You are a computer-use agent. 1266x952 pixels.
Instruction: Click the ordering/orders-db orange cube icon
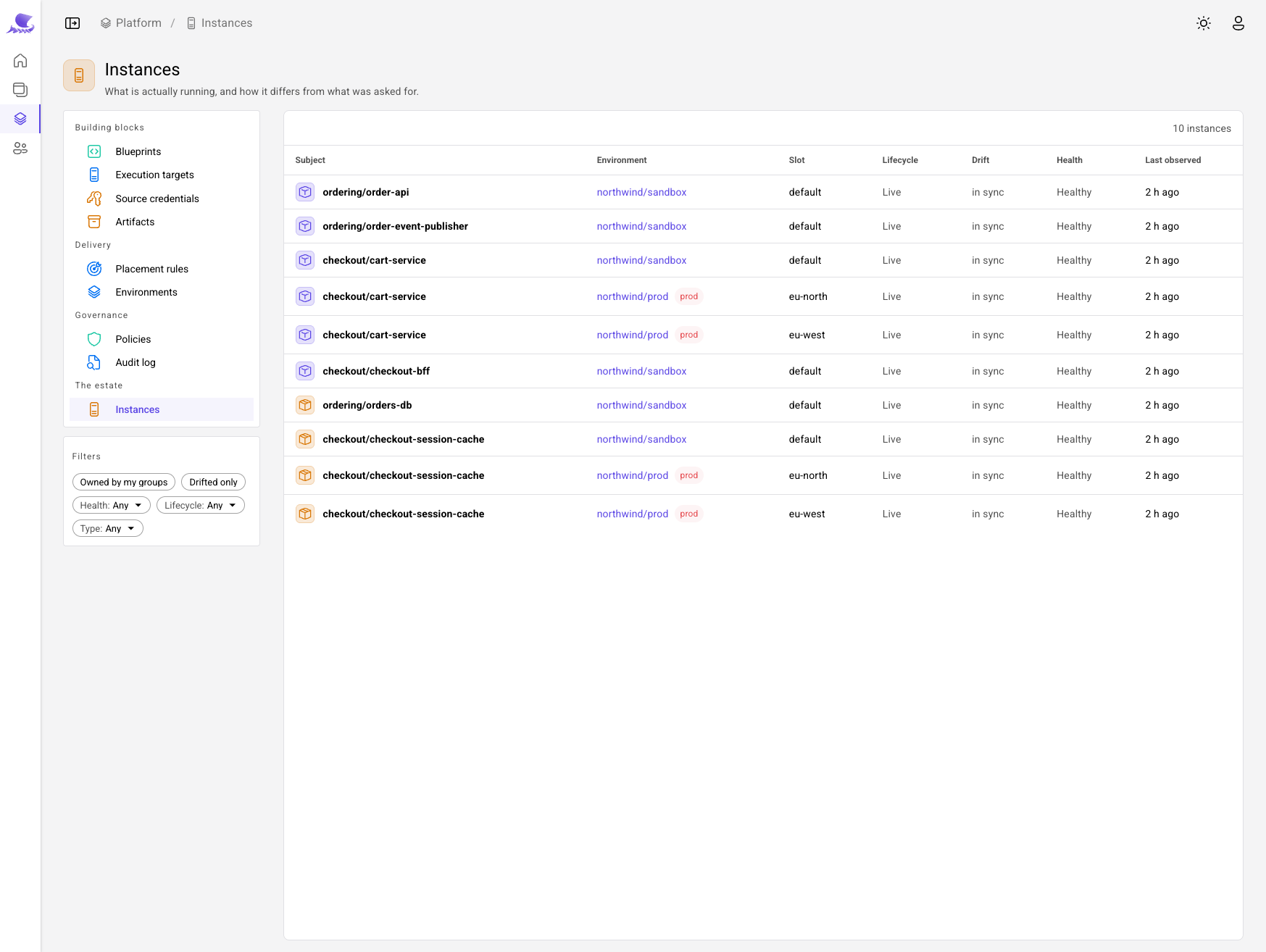coord(305,405)
